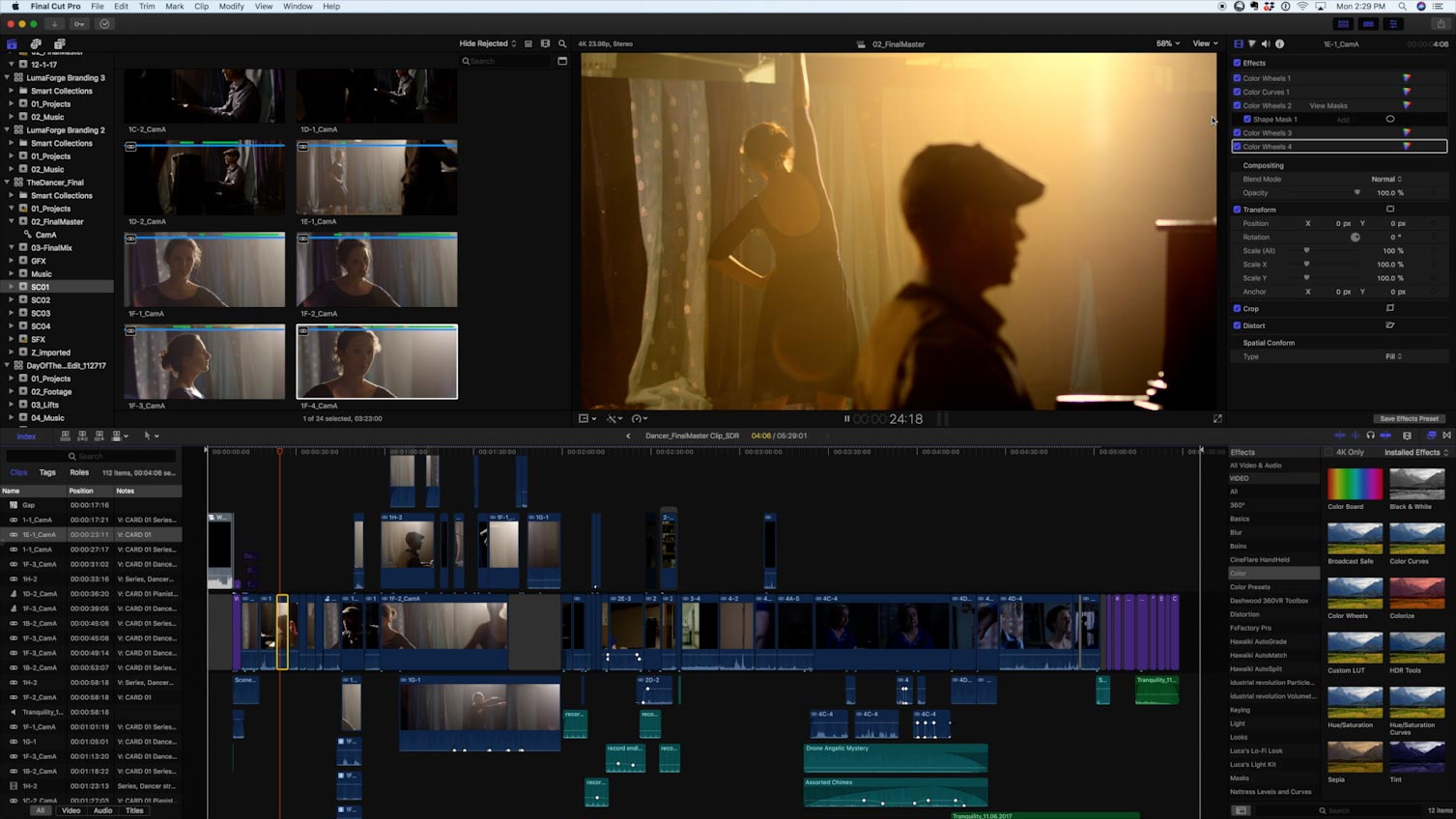The width and height of the screenshot is (1456, 819).
Task: Open the keyword editor key icon
Action: 79,24
